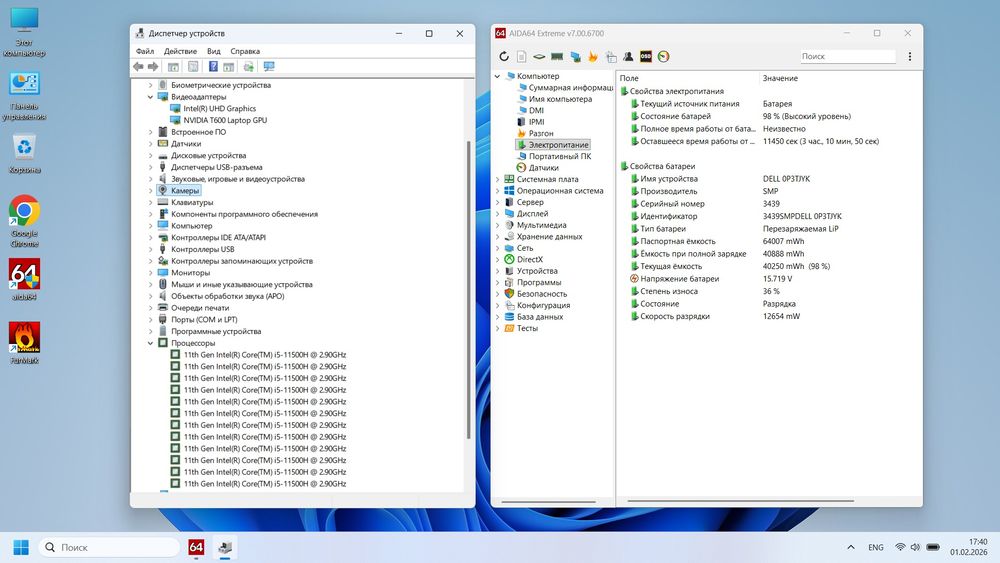Select Датчики under Компьютер in AIDA64

543,168
